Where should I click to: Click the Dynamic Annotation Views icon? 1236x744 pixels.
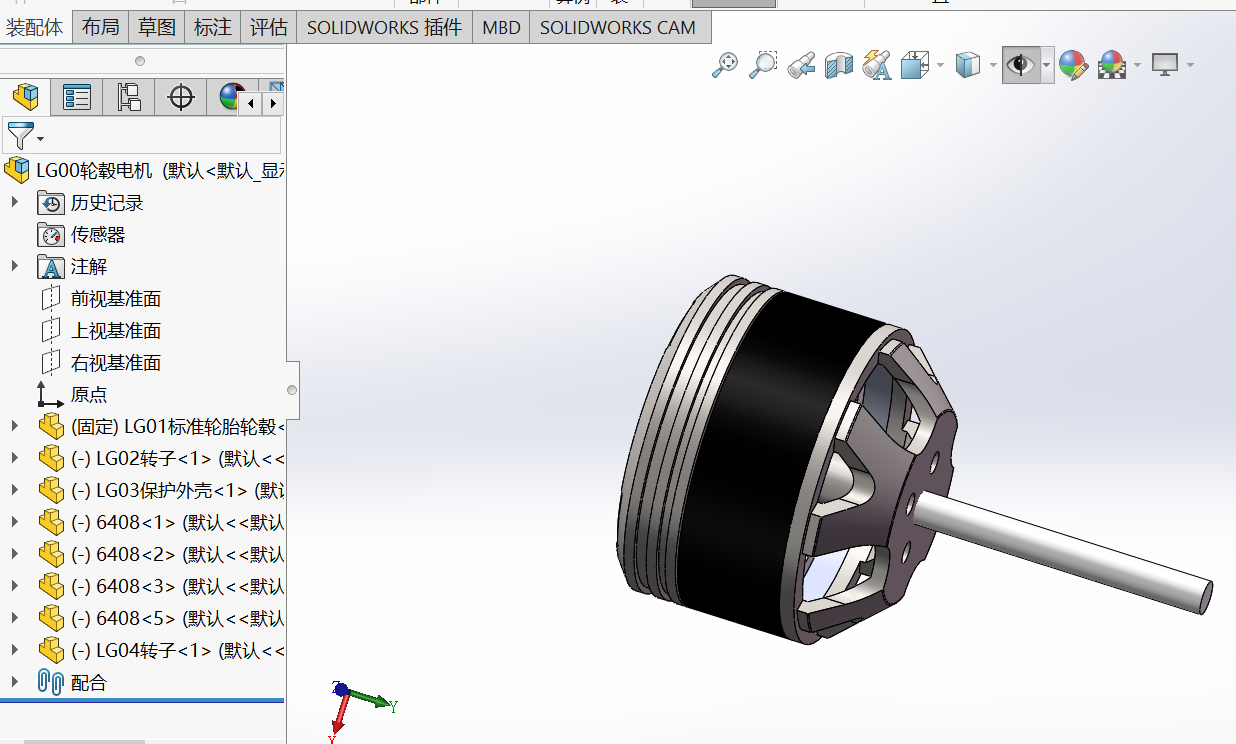point(877,65)
